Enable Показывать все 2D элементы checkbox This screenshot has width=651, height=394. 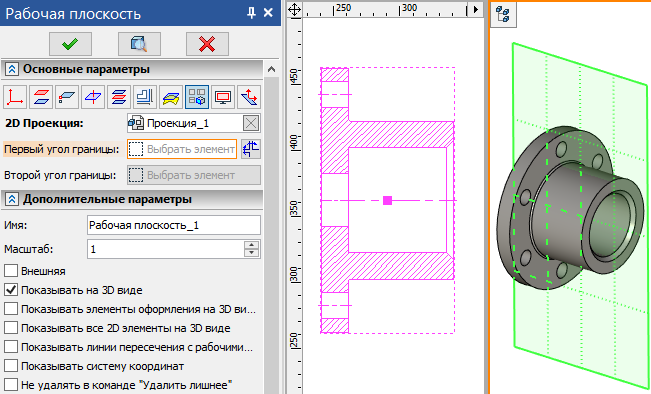(11, 328)
